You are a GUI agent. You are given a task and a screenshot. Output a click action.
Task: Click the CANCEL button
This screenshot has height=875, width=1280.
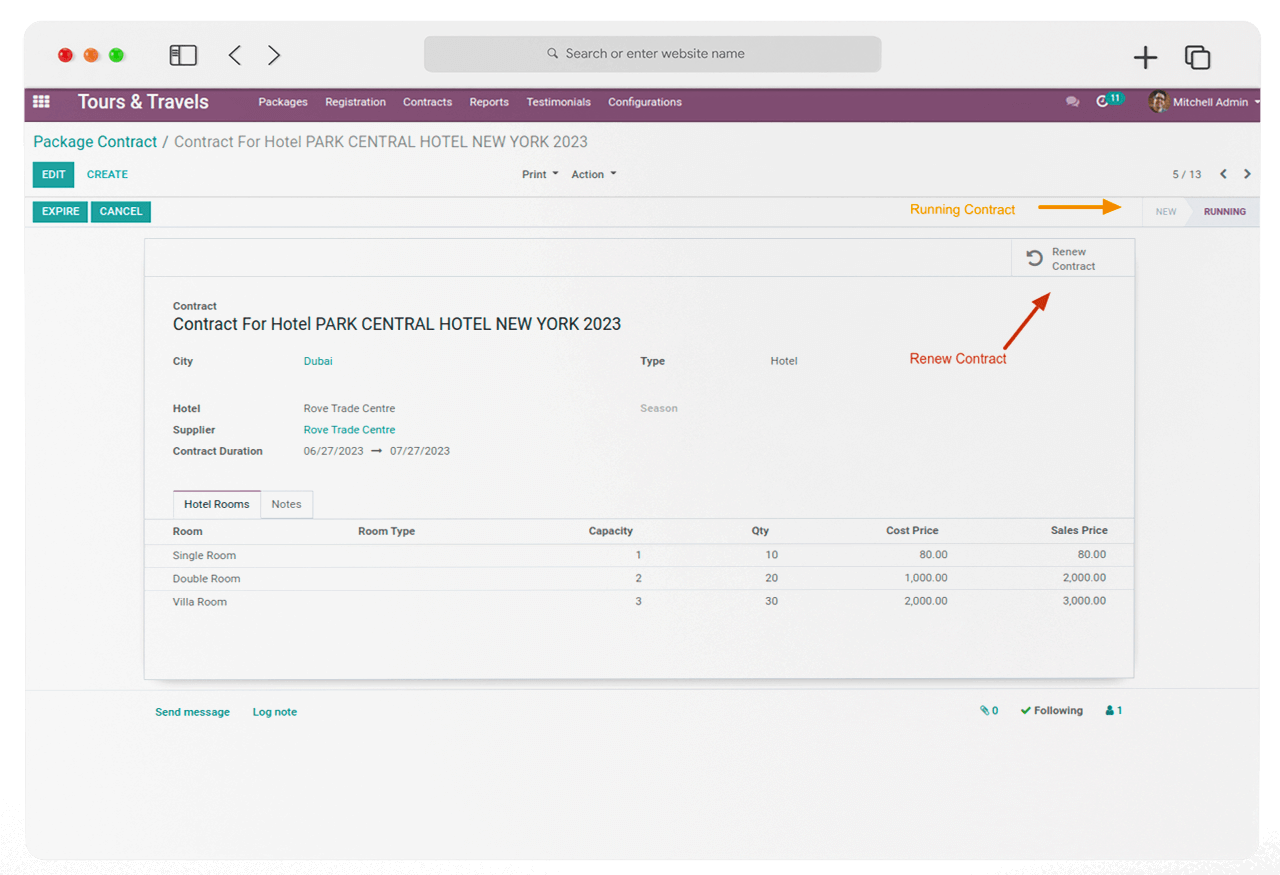click(121, 211)
